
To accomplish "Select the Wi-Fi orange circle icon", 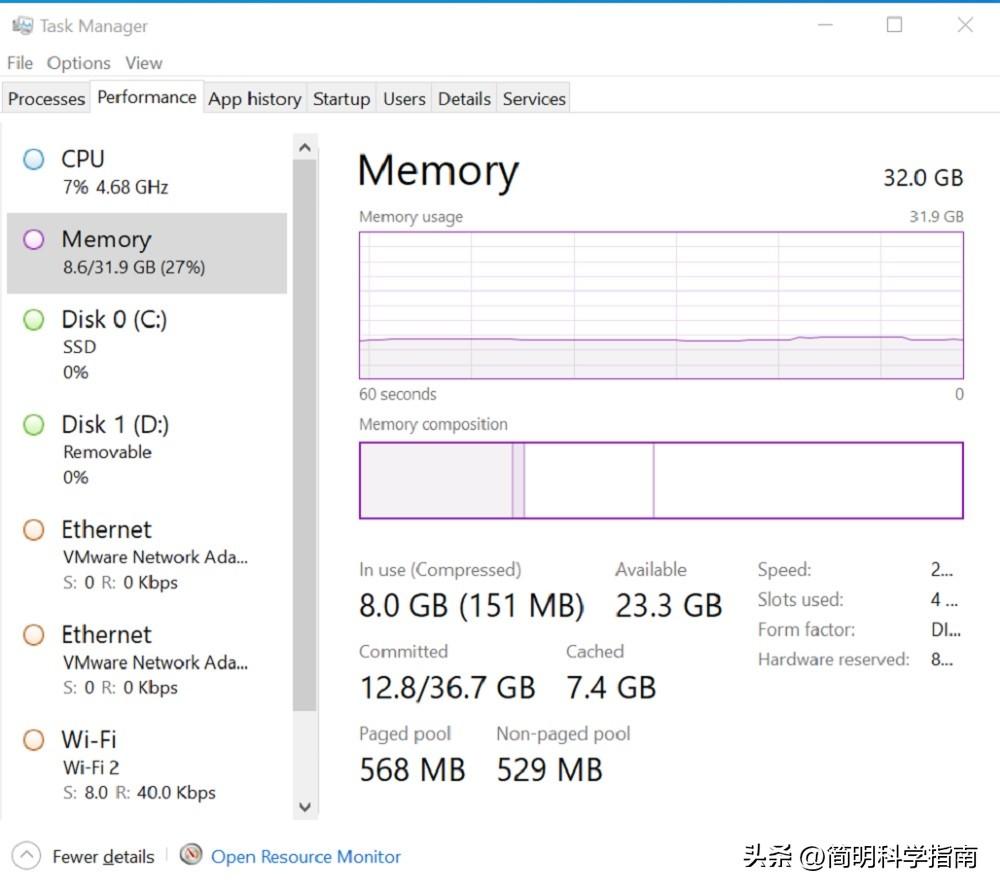I will coord(34,740).
